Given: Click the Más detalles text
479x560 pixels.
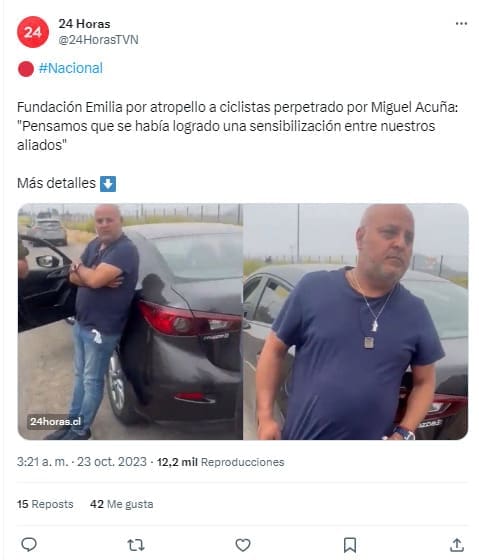Looking at the screenshot, I should pos(56,183).
